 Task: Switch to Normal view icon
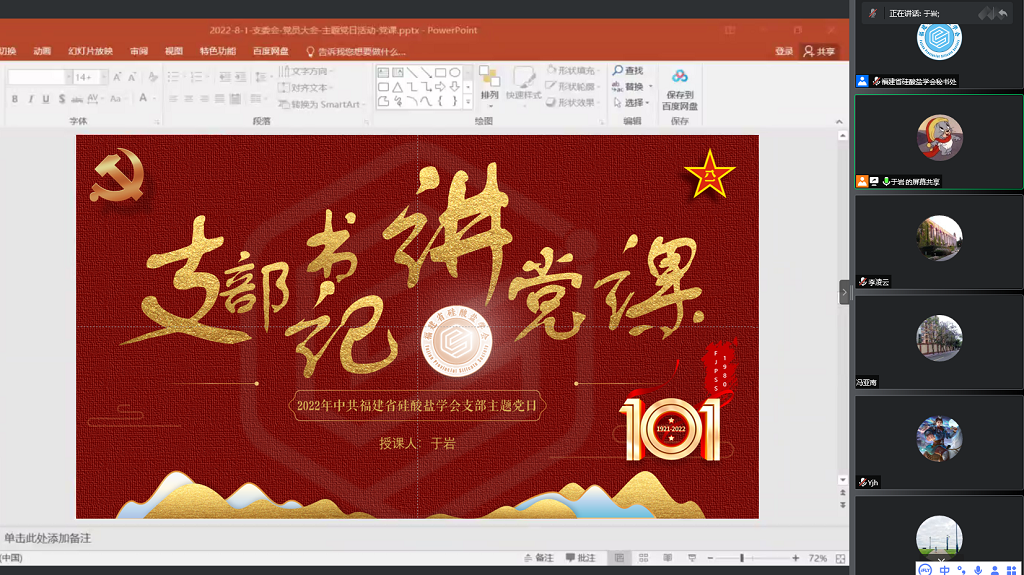(x=619, y=558)
